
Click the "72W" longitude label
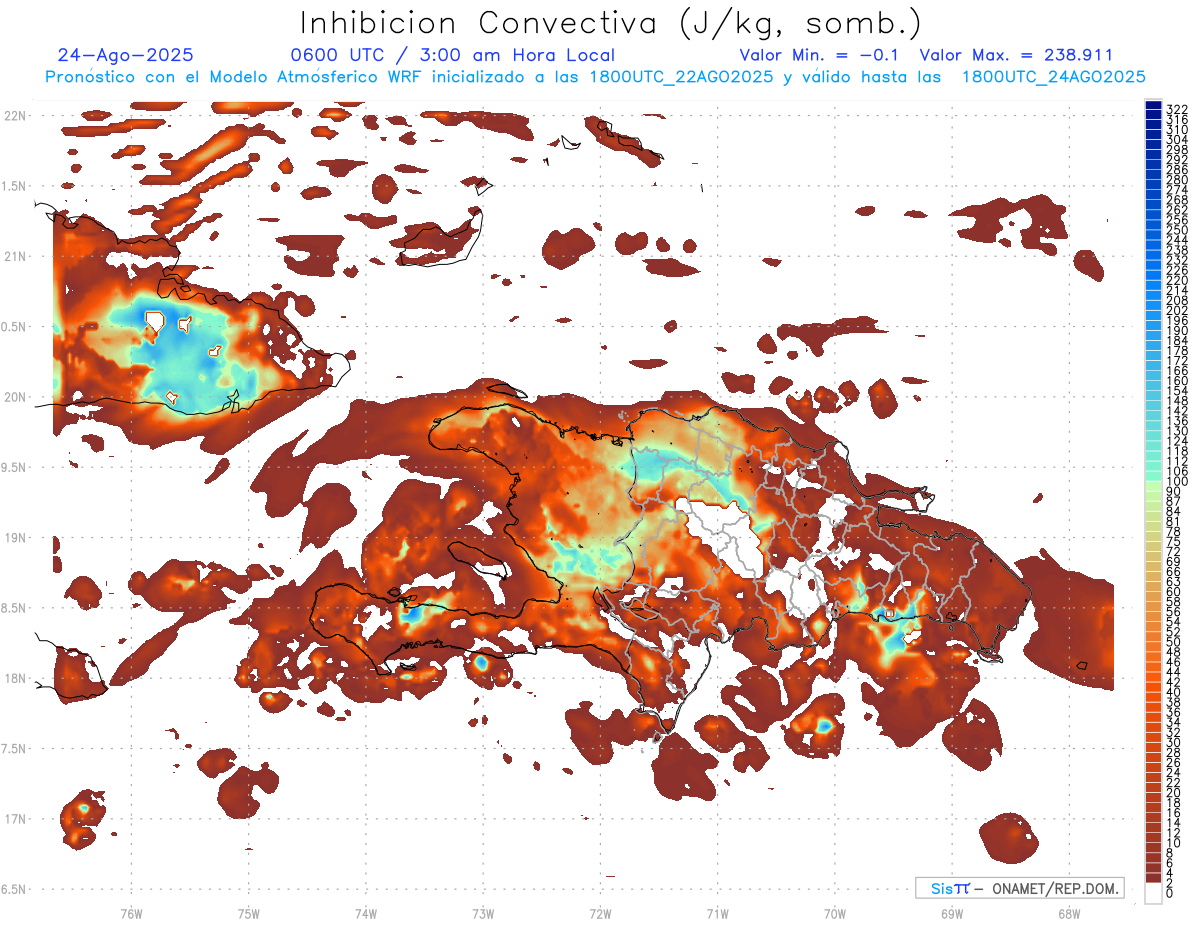pos(600,913)
